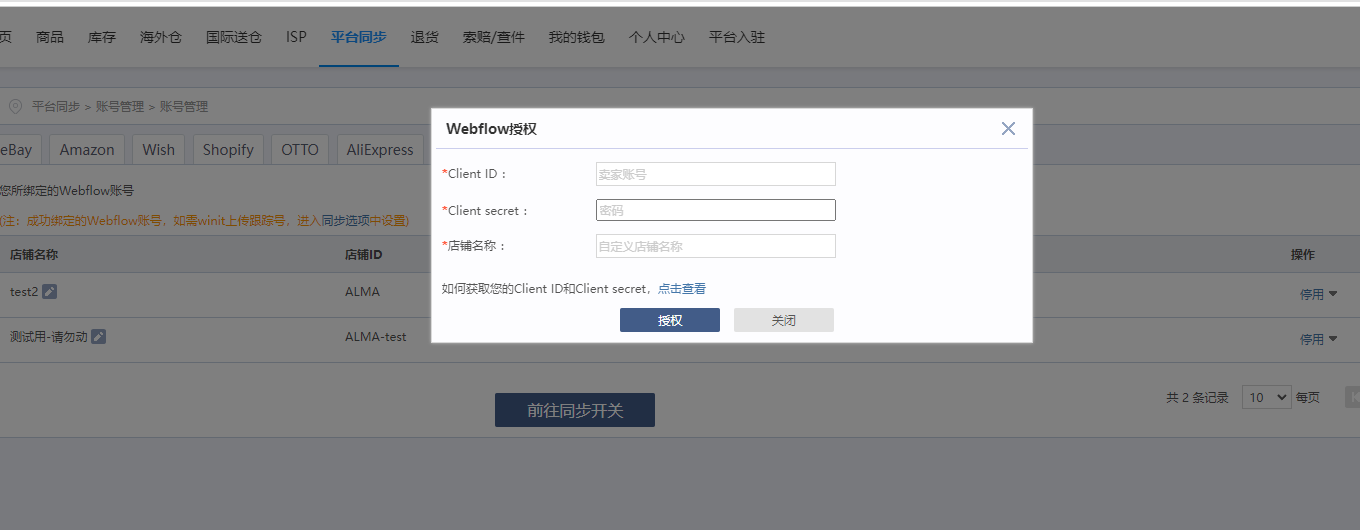The width and height of the screenshot is (1360, 530).
Task: Edit store name icon next to test2
Action: point(49,291)
